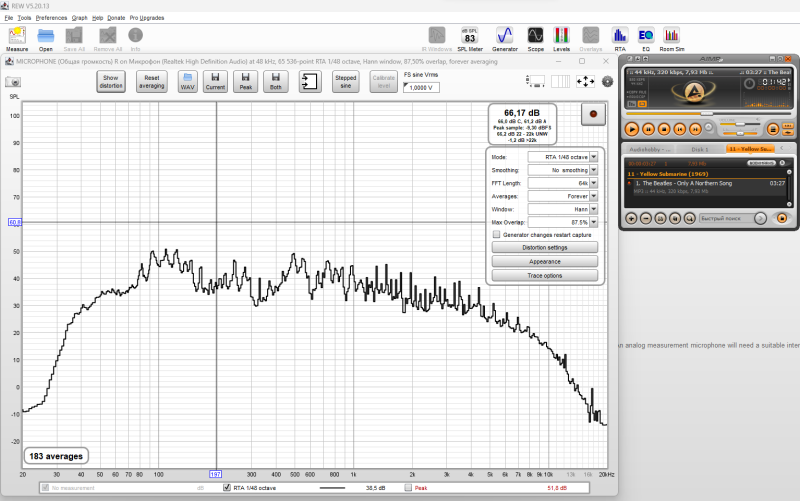Toggle AIMP playlist view button

(772, 130)
